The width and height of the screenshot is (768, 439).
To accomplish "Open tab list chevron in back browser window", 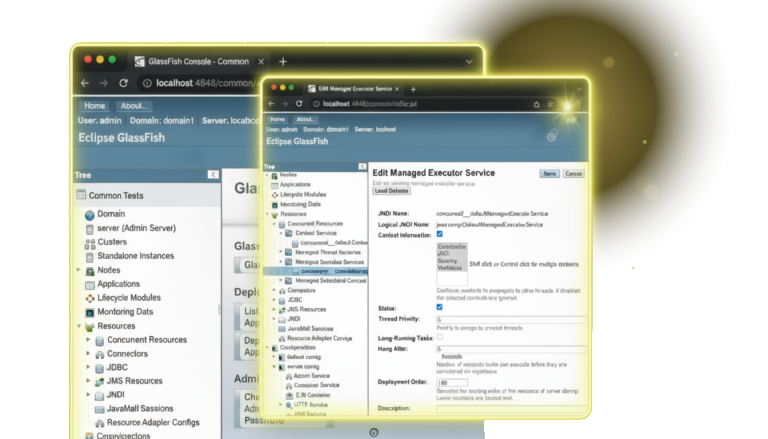I will point(469,62).
